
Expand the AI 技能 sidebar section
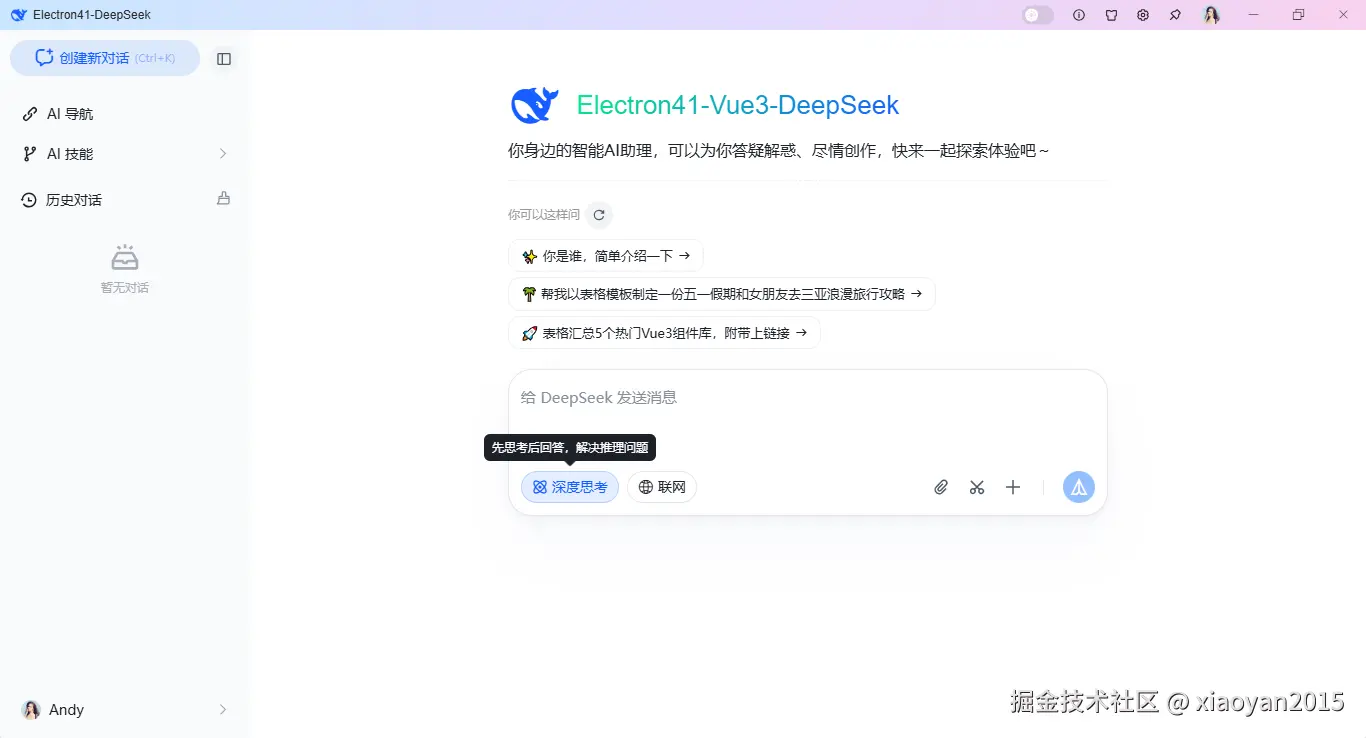pyautogui.click(x=124, y=153)
